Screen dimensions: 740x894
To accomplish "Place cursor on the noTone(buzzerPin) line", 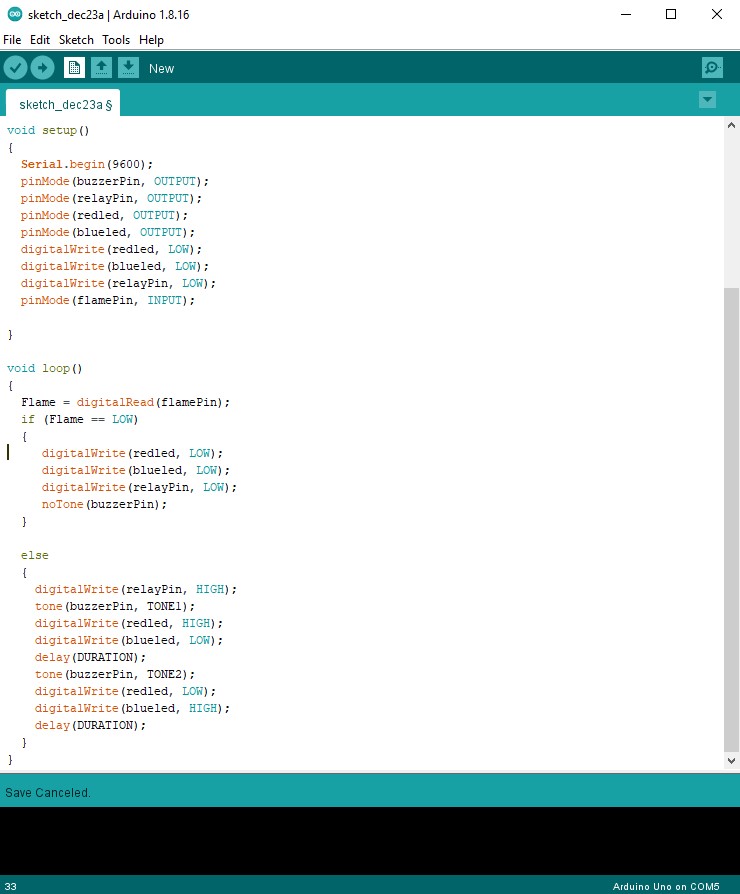I will point(104,504).
